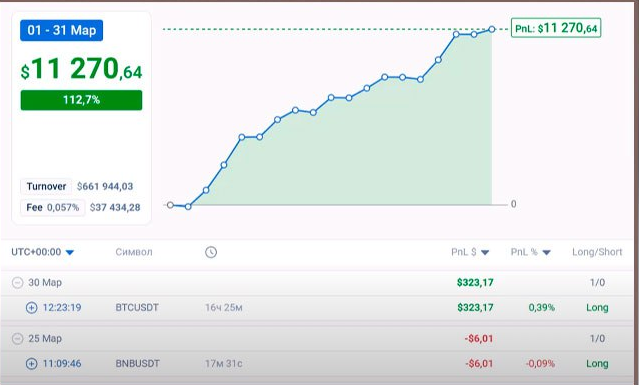639x385 pixels.
Task: Expand the 11:09:46 BNBUSDT trade
Action: [x=31, y=364]
